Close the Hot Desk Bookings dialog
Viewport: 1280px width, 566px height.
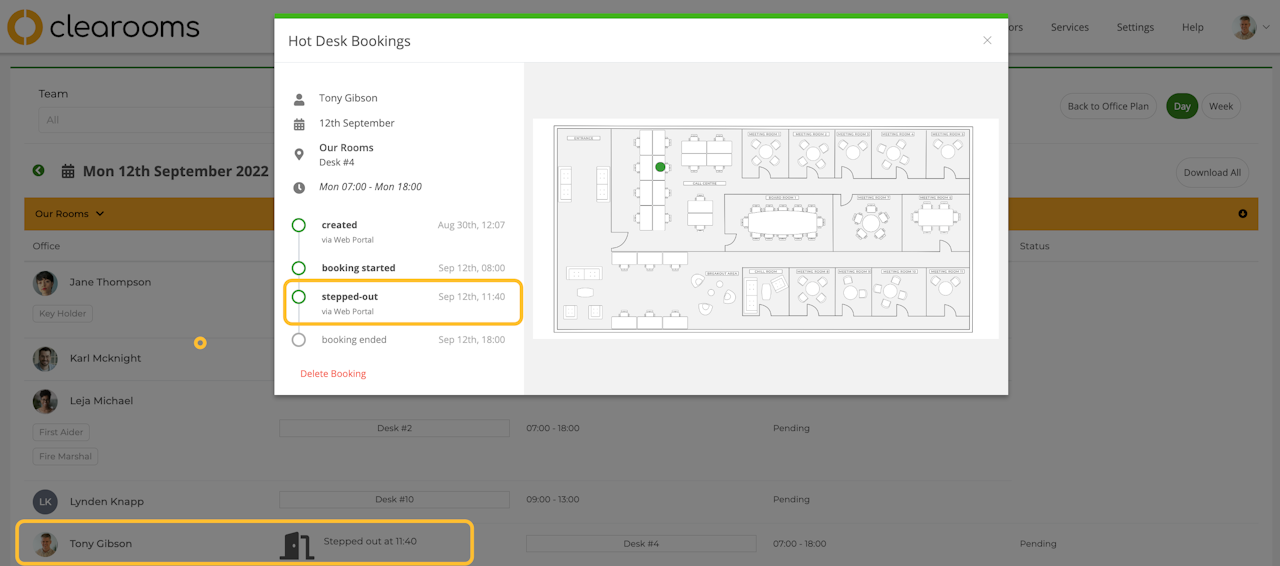pyautogui.click(x=987, y=40)
